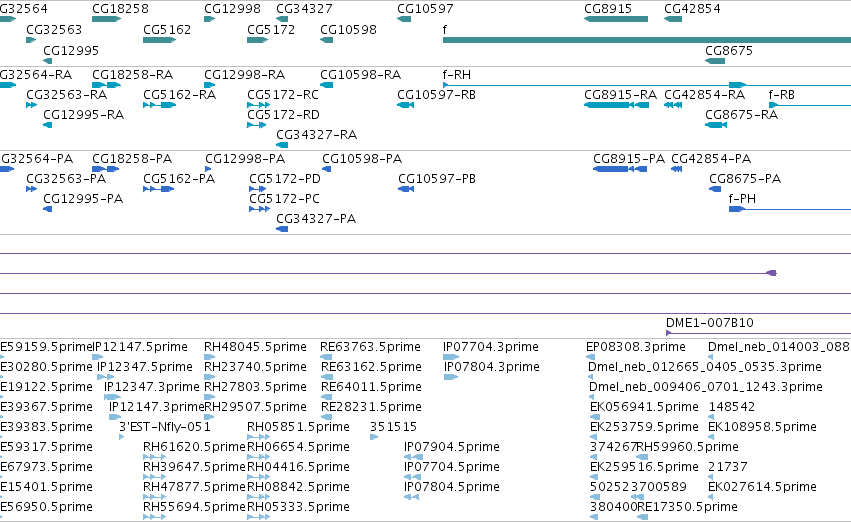This screenshot has width=851, height=522.
Task: Click EST label RH48045.5prime
Action: (255, 347)
